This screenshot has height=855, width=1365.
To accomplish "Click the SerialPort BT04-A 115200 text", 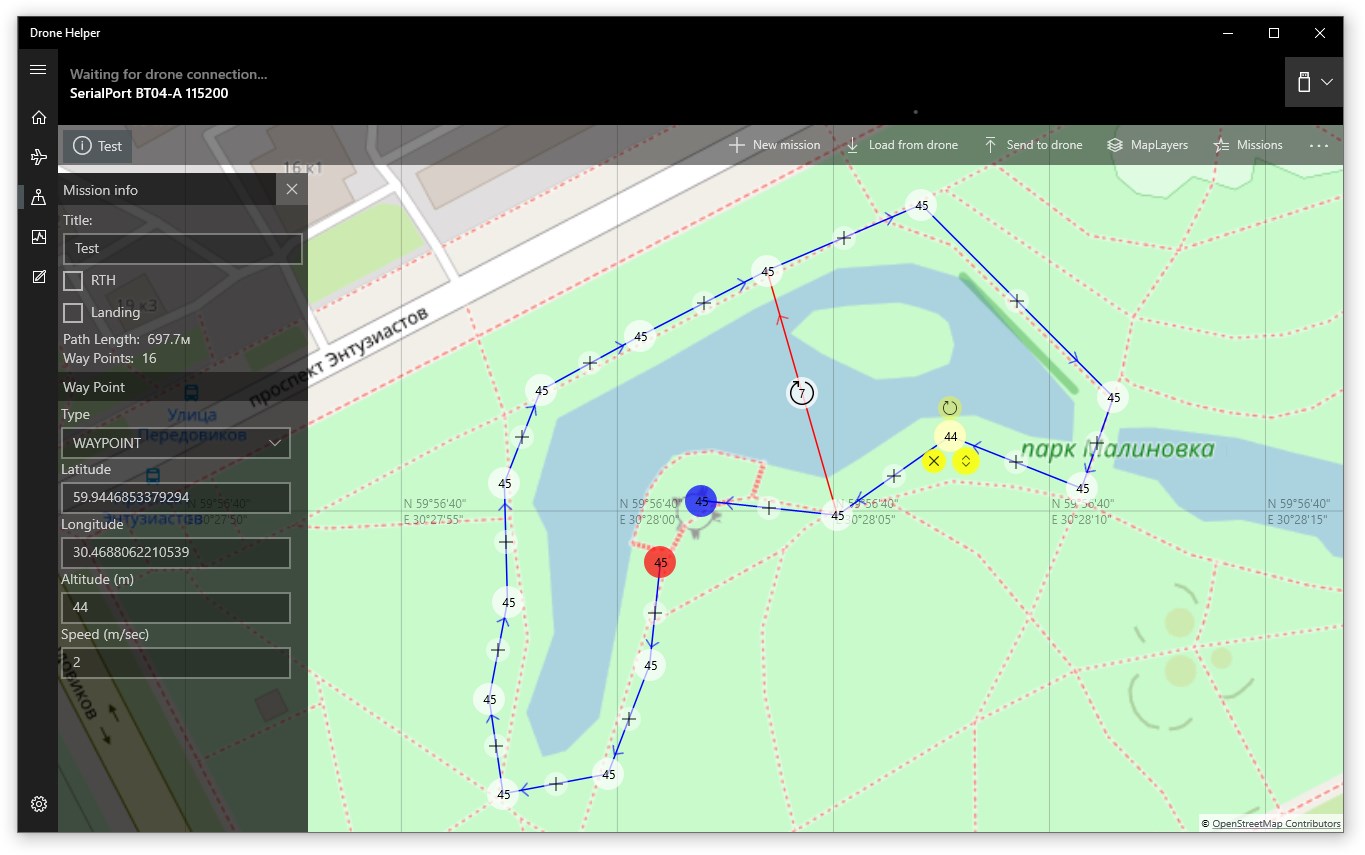I will [149, 93].
